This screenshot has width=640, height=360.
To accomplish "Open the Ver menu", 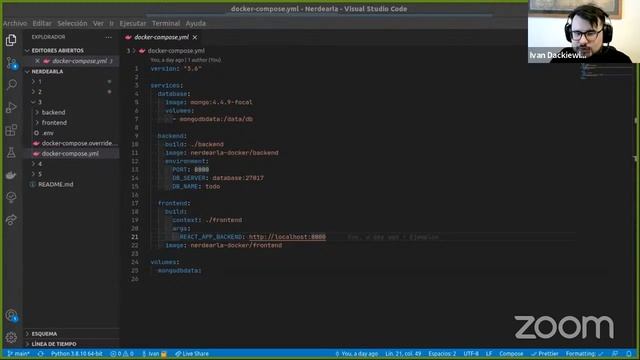I will tap(98, 23).
